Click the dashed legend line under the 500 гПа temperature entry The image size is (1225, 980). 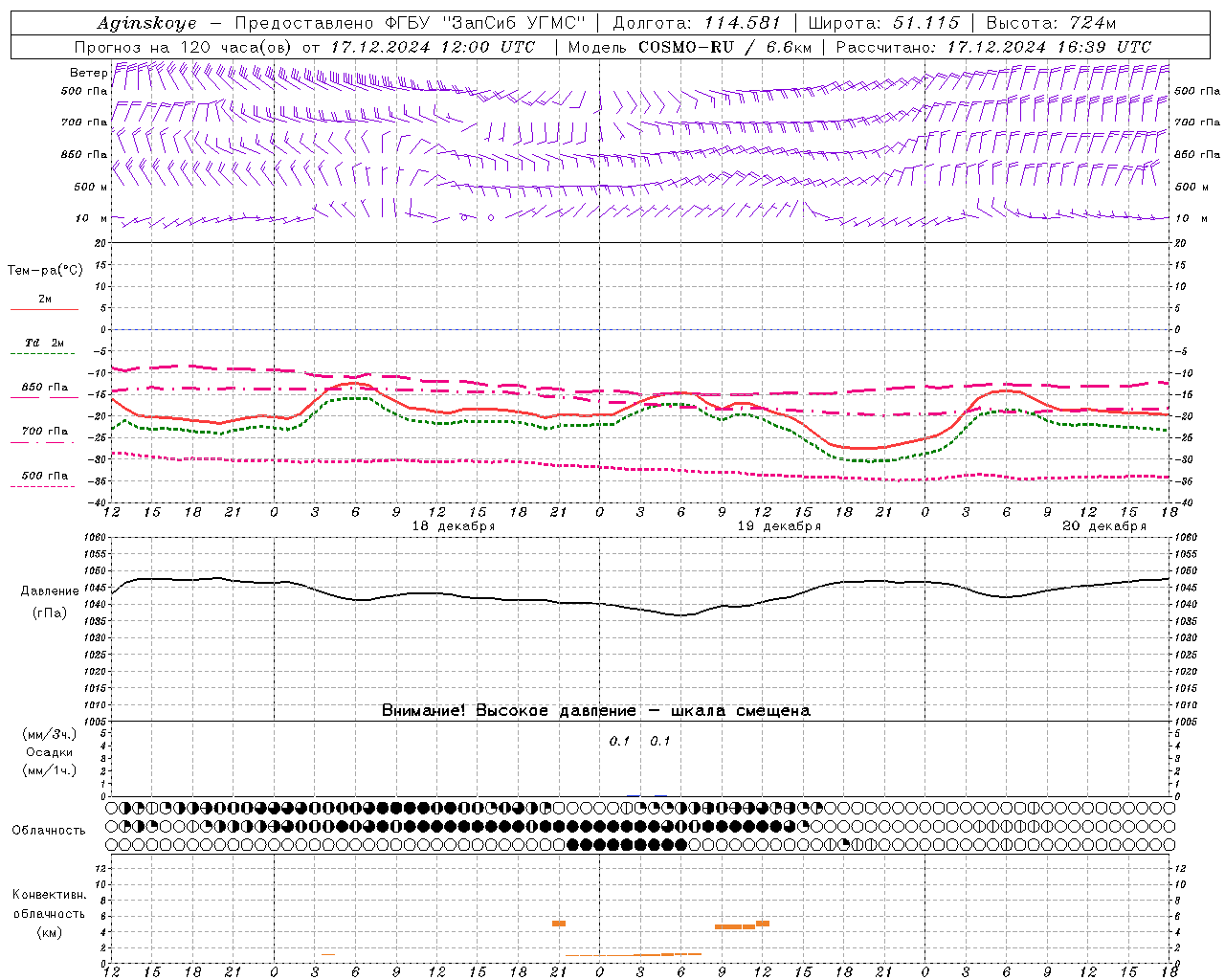pos(43,487)
